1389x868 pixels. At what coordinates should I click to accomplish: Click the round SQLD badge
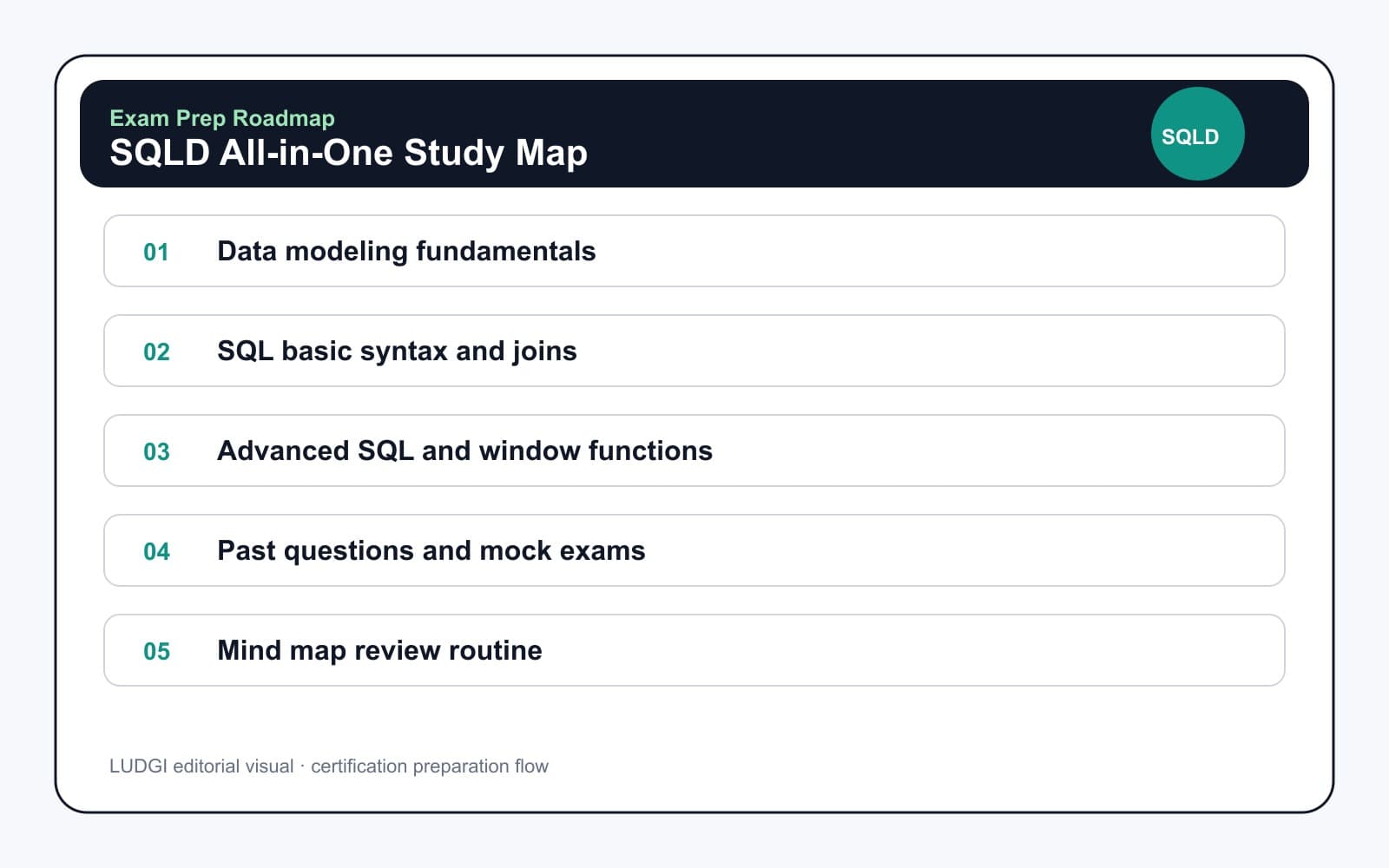1197,134
